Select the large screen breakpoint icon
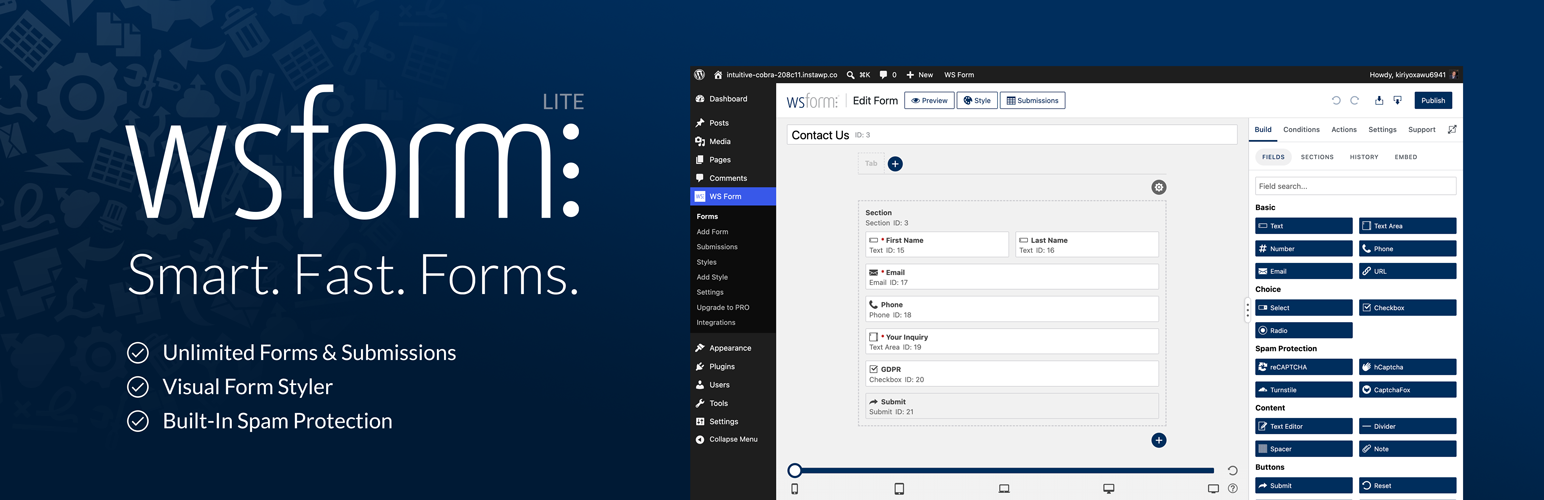The height and width of the screenshot is (500, 1544). tap(1213, 489)
